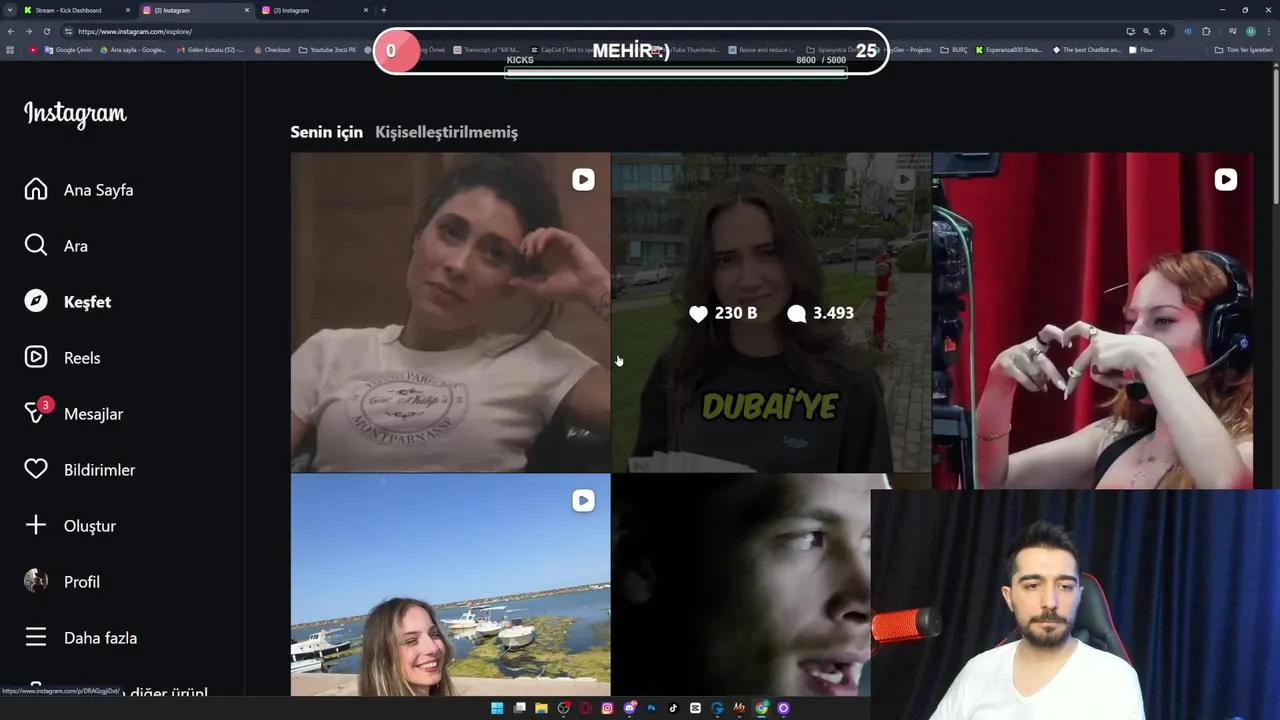1280x720 pixels.
Task: Click the Instagram logo in the sidebar
Action: tap(75, 114)
